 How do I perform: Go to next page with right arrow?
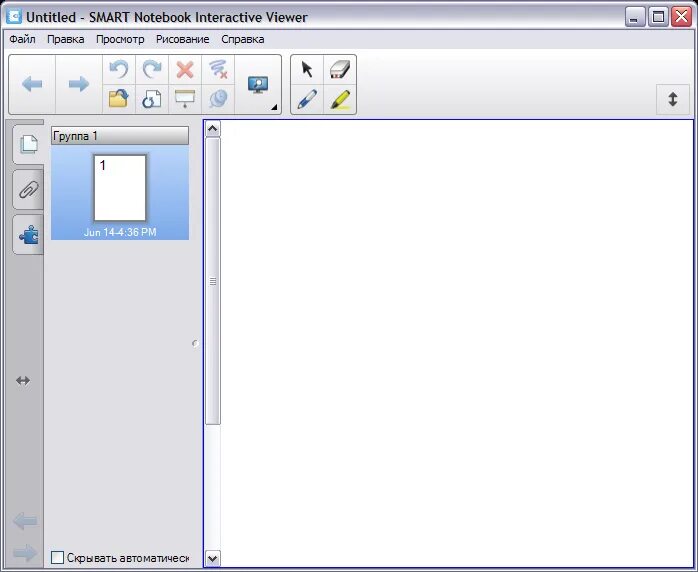coord(79,84)
